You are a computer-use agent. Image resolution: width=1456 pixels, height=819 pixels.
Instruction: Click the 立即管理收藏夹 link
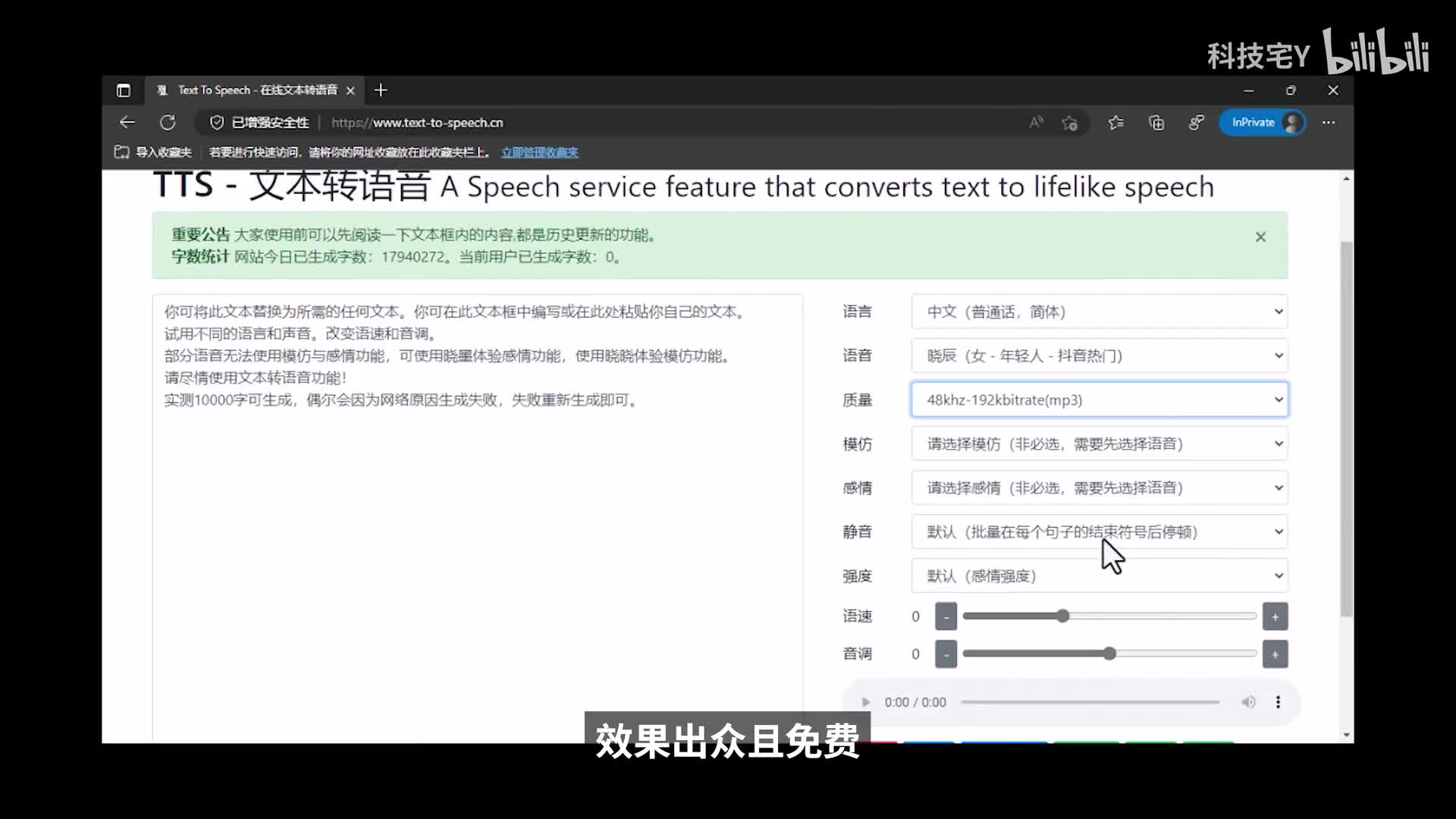[539, 152]
